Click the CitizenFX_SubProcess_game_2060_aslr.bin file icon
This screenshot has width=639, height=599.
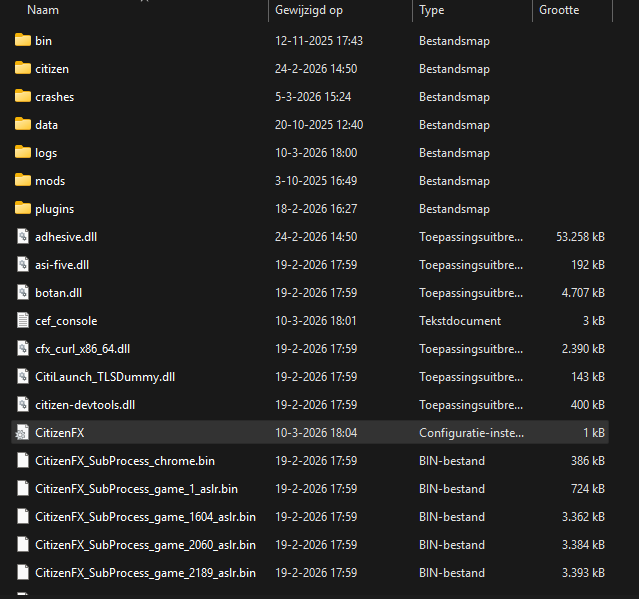click(x=23, y=545)
